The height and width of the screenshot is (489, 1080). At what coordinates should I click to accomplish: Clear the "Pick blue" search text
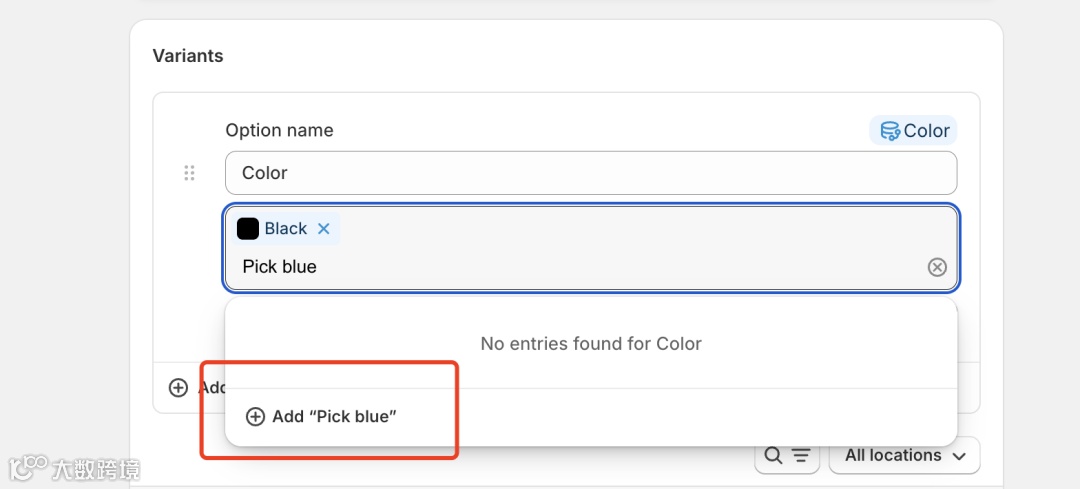tap(937, 267)
